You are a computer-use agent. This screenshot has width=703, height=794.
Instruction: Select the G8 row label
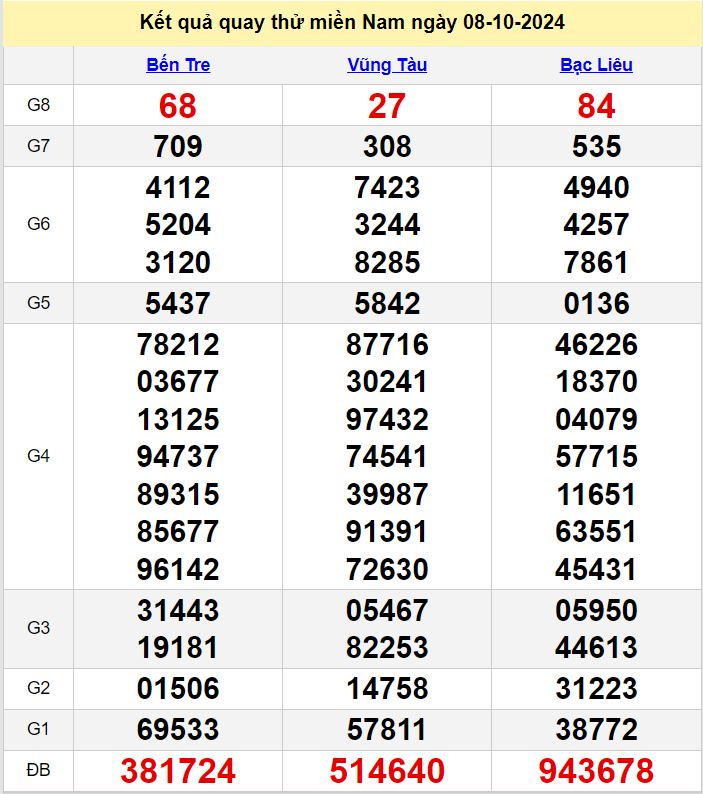tap(38, 105)
